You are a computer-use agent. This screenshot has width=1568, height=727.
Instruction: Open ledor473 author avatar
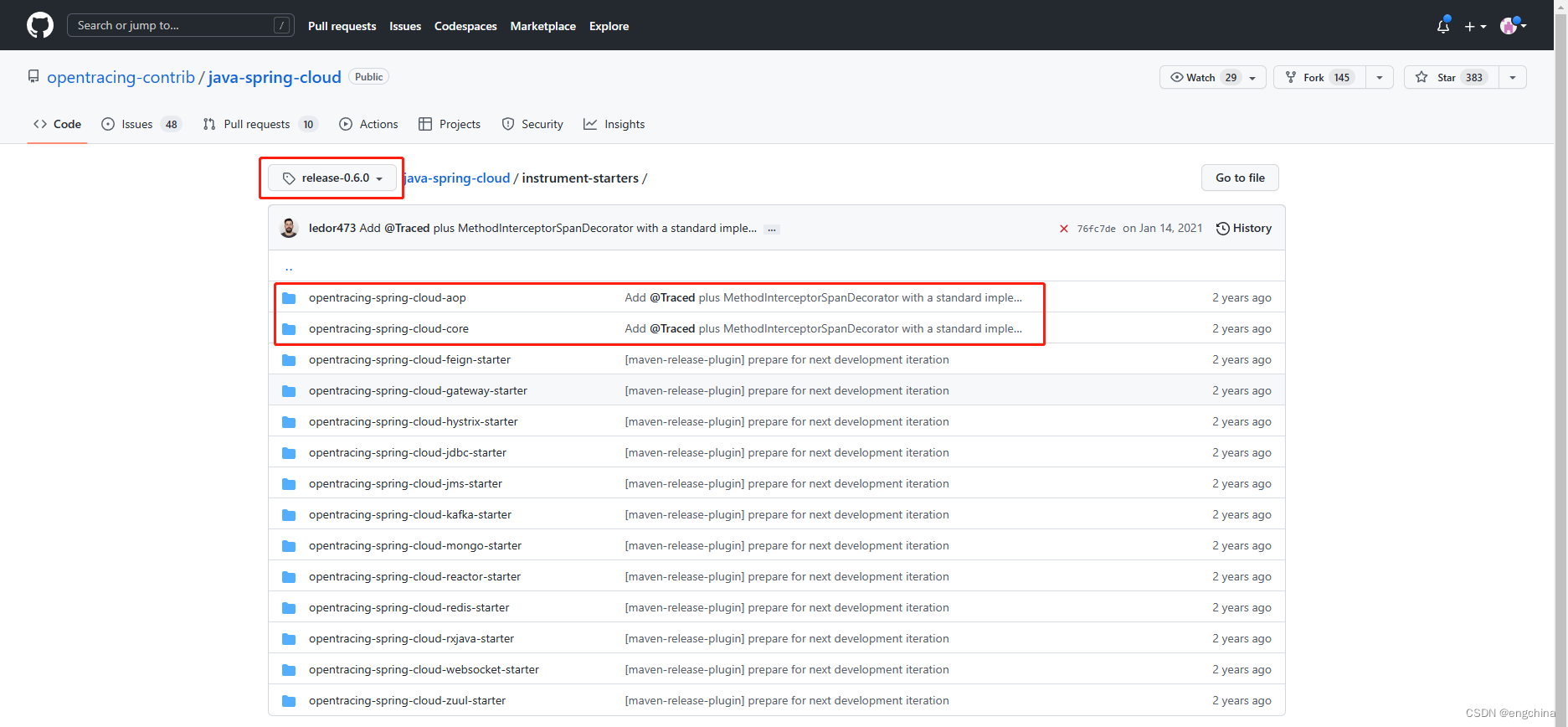[x=289, y=228]
